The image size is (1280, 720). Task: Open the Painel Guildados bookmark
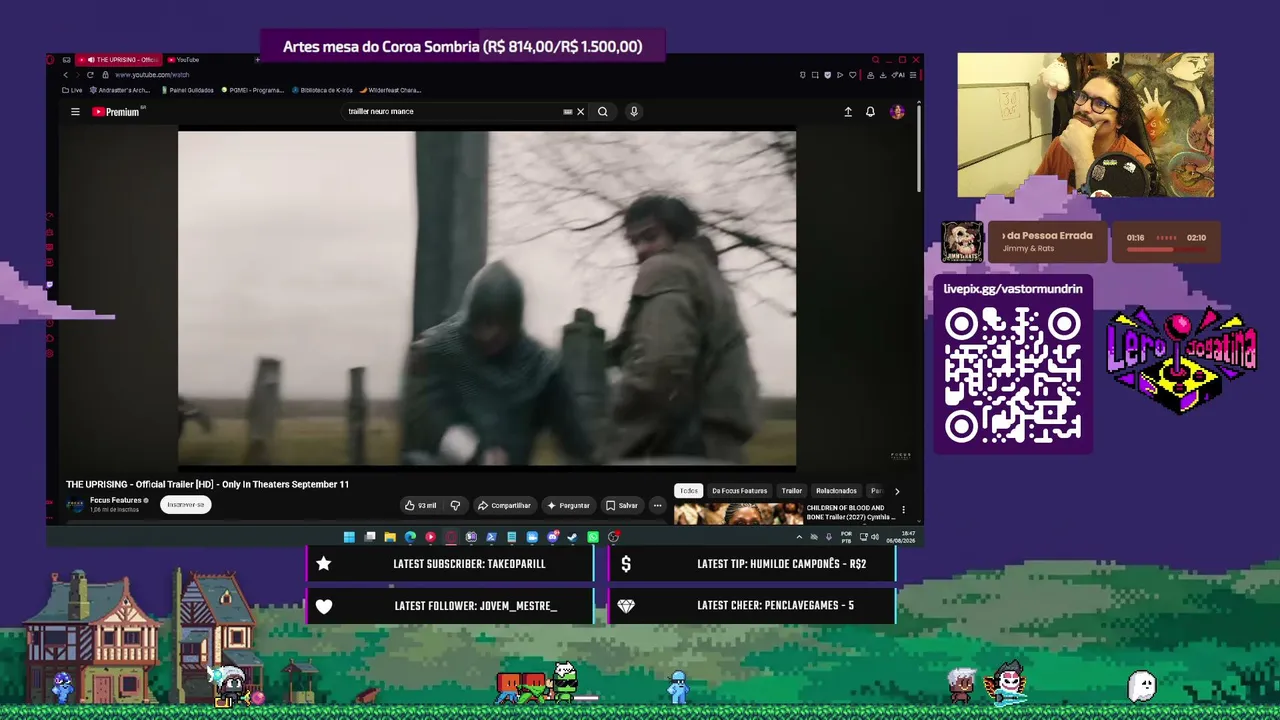(x=188, y=90)
